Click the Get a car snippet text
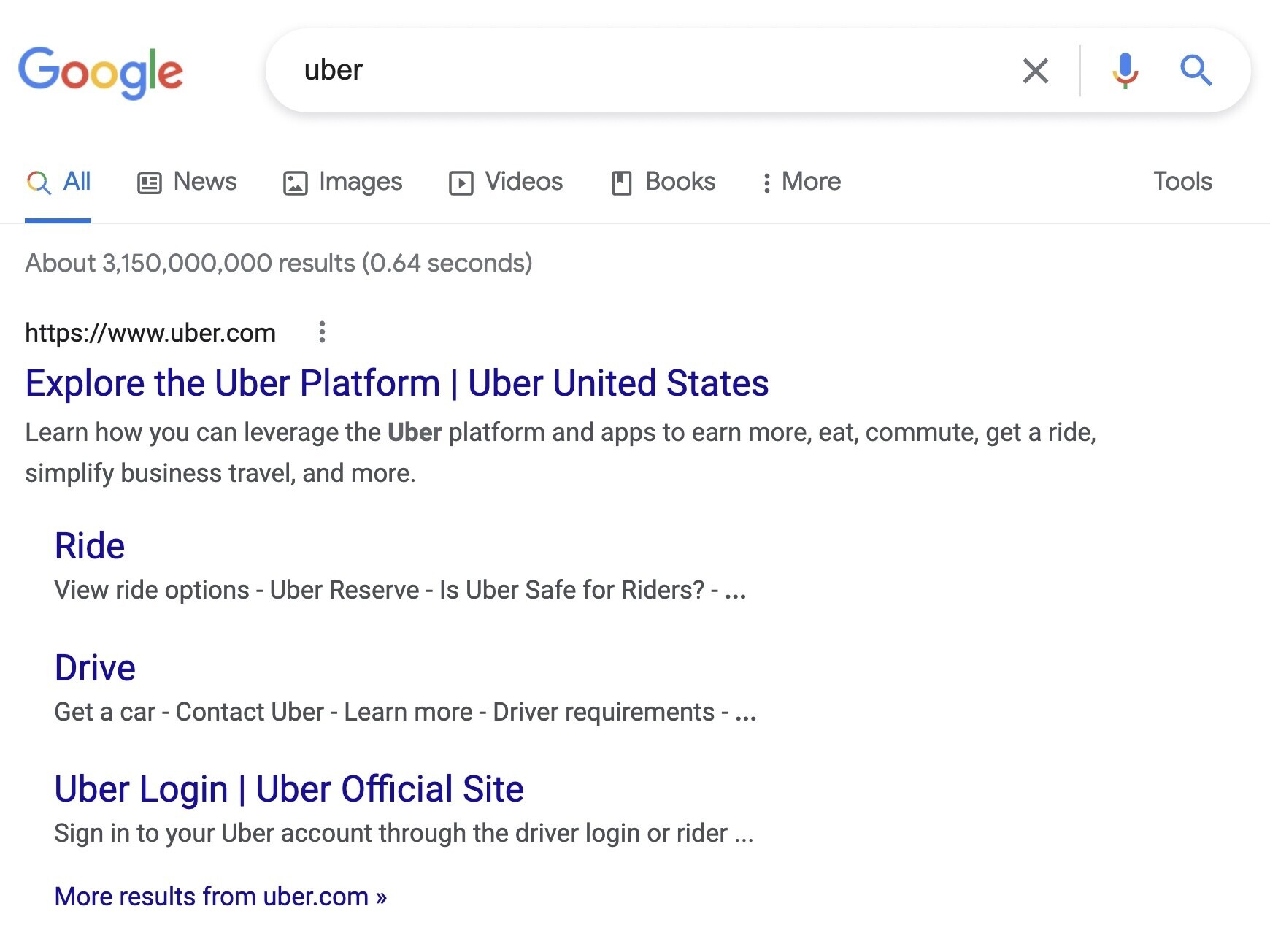The width and height of the screenshot is (1270, 952). tap(405, 712)
